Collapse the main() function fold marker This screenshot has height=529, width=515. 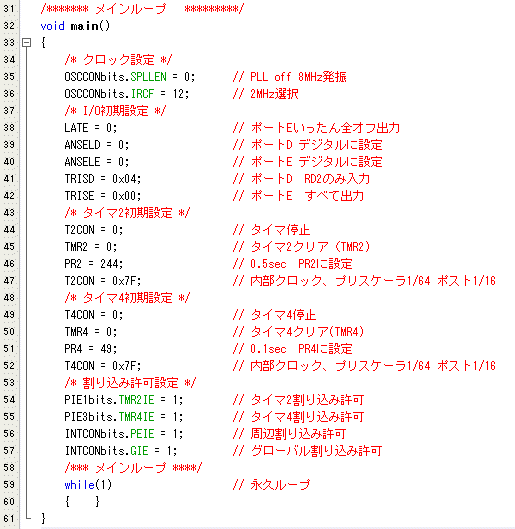(26, 43)
